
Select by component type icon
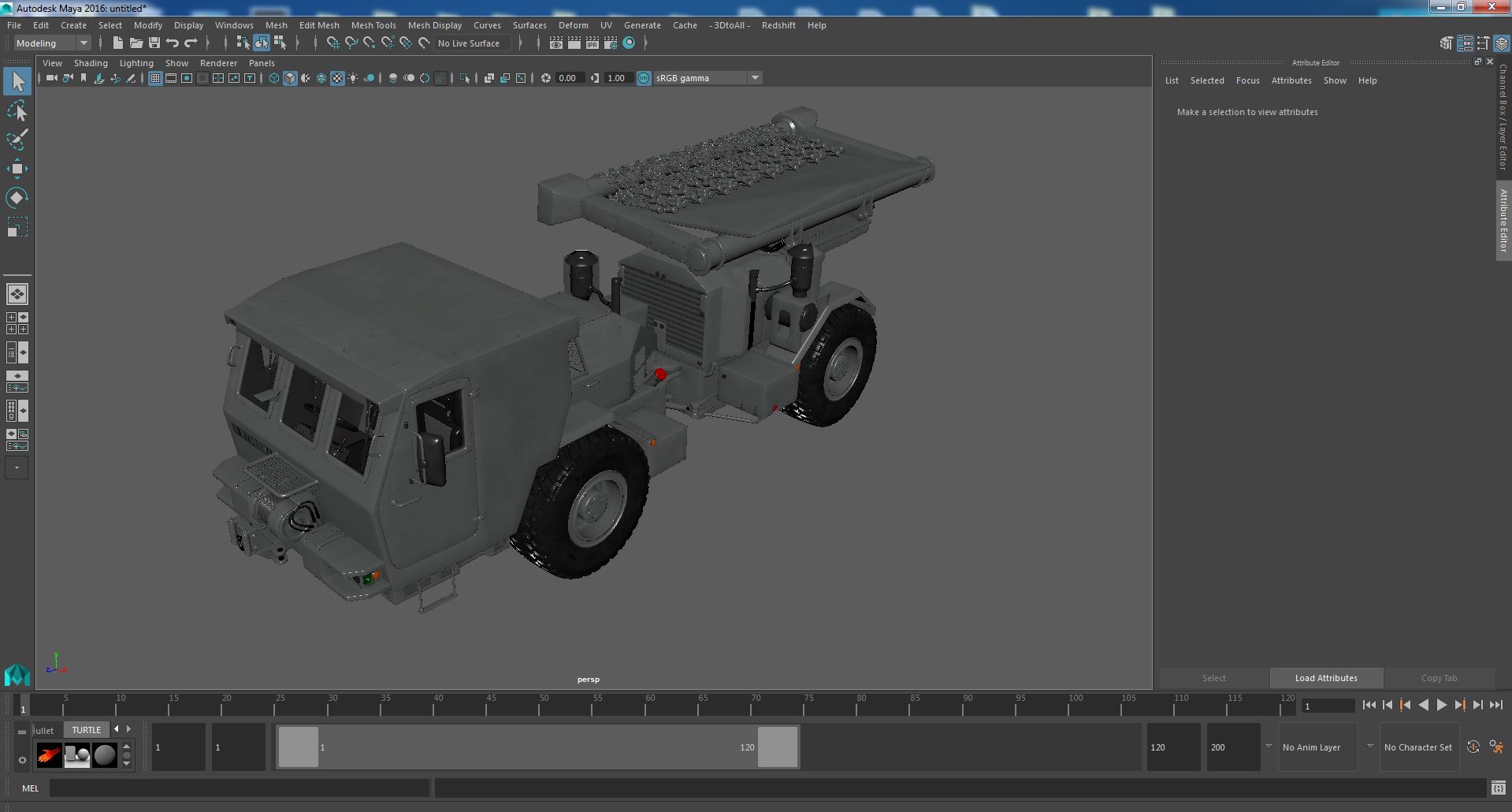click(280, 43)
